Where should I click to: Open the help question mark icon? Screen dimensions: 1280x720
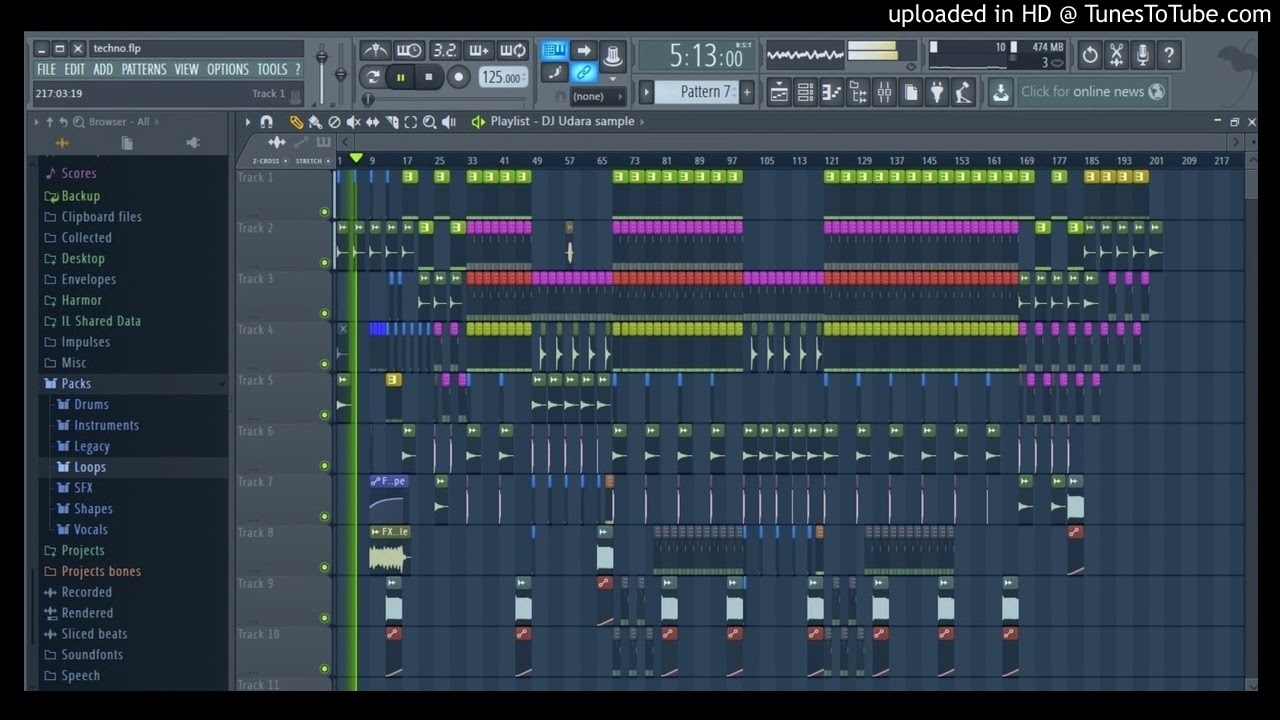click(1168, 55)
